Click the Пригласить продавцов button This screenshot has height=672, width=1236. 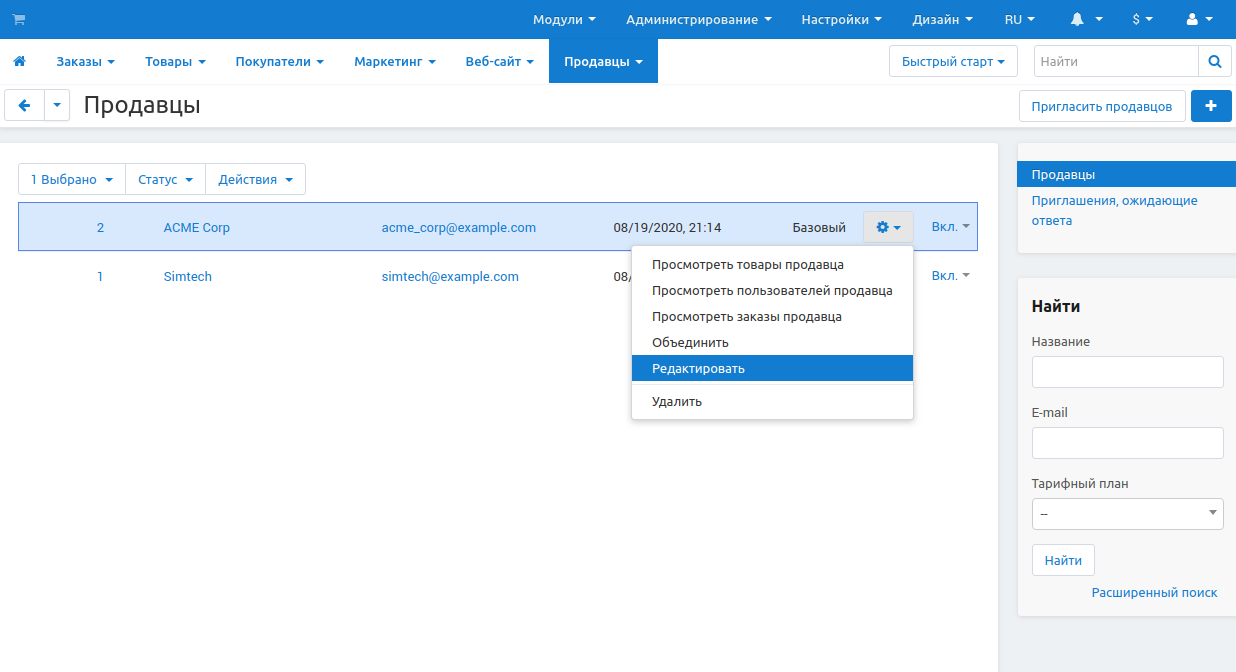pyautogui.click(x=1101, y=106)
